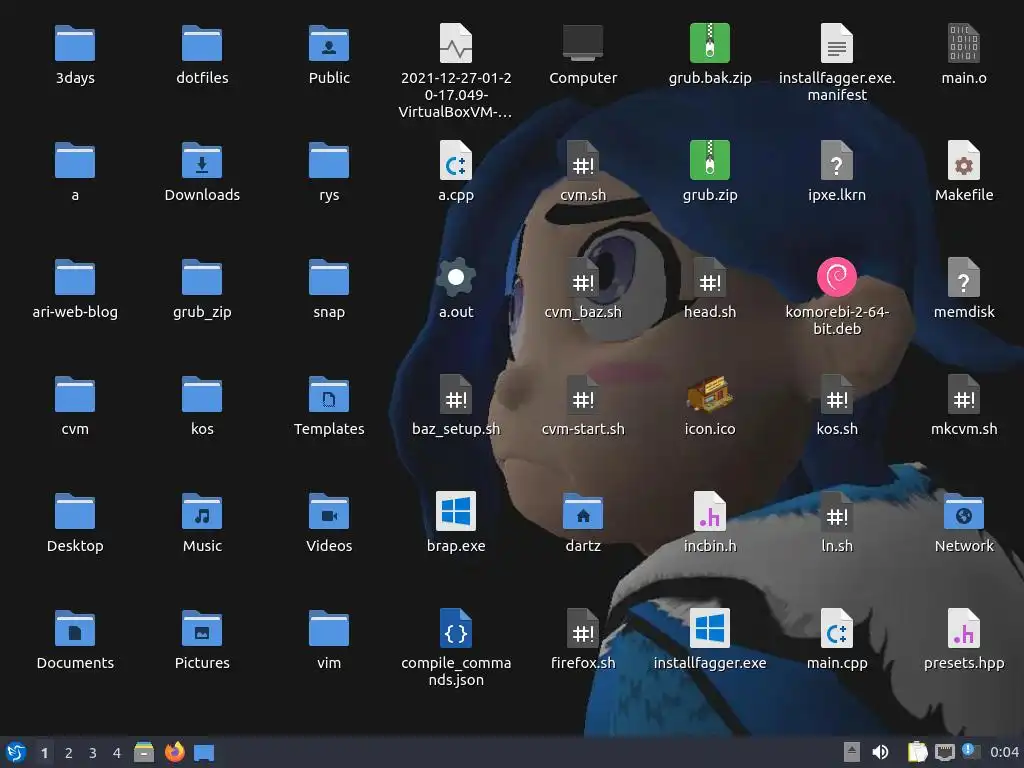Open the update notifier tray icon

(971, 752)
